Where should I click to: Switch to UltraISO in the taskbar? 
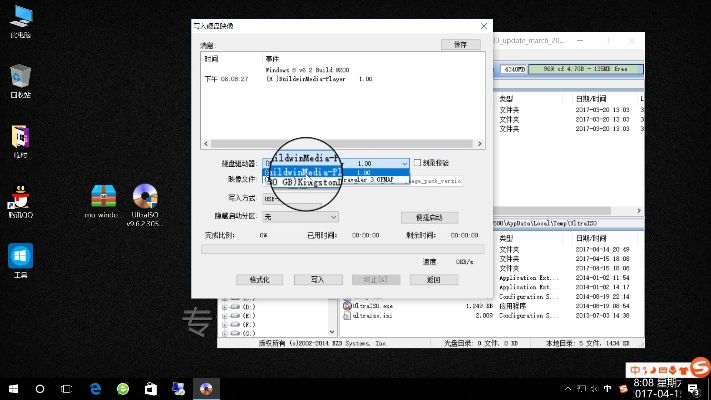pyautogui.click(x=206, y=389)
